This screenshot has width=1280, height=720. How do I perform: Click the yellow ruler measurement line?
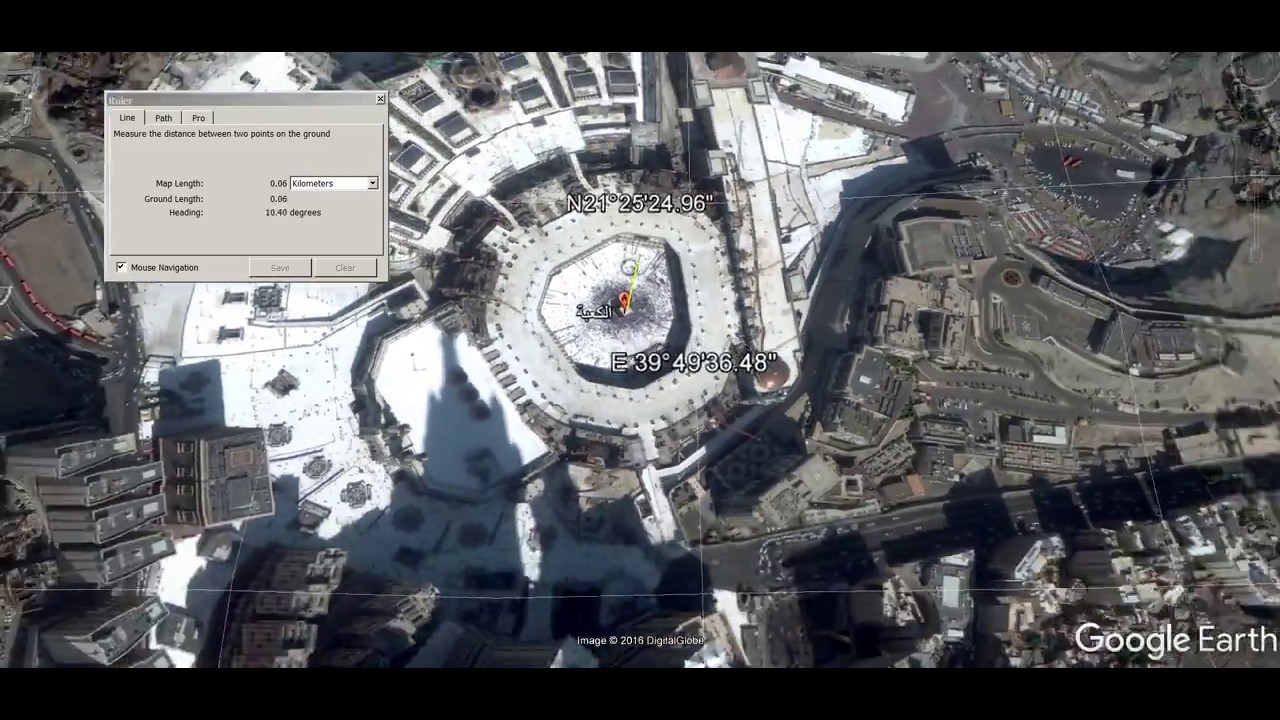pos(628,282)
